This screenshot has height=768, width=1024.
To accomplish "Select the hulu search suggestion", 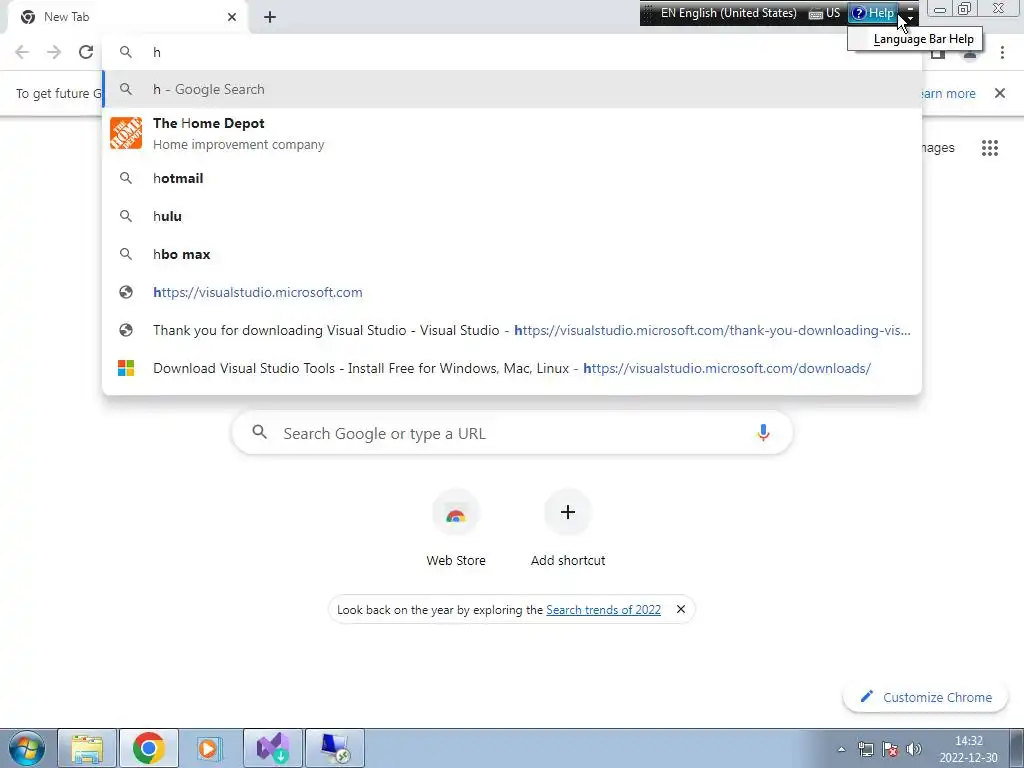I will [512, 216].
